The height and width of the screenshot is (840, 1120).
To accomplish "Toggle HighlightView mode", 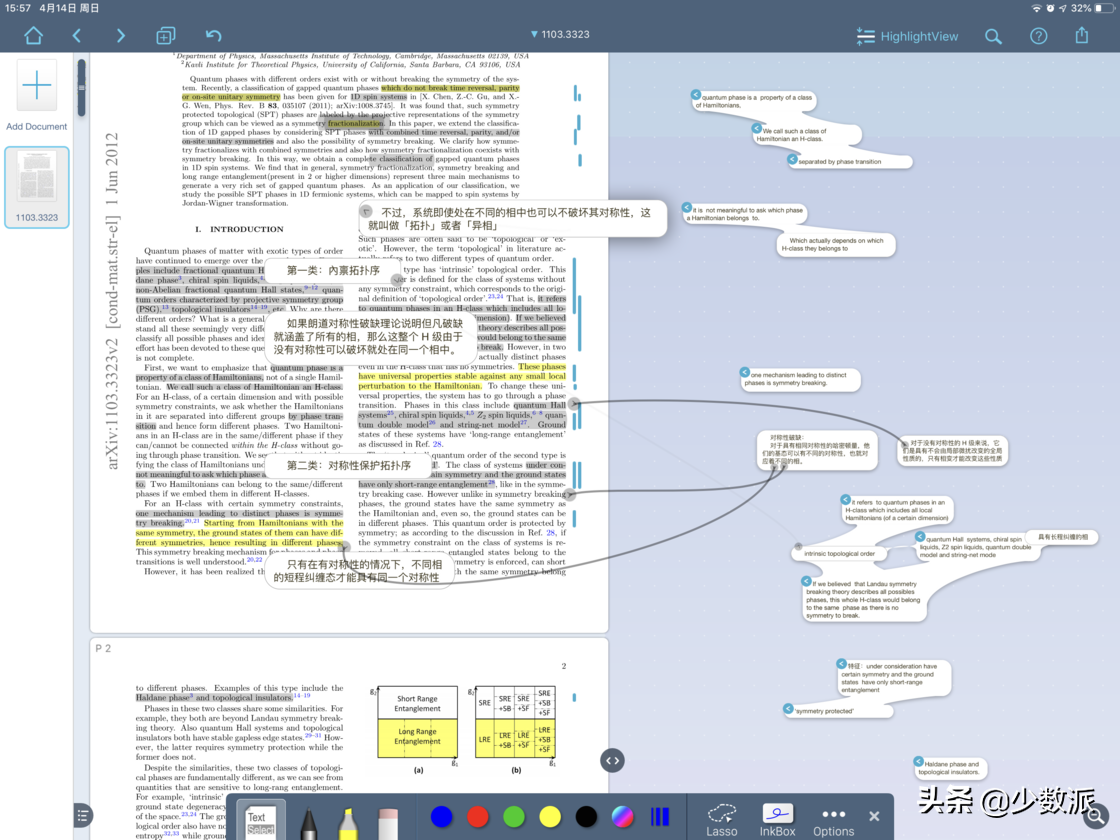I will coord(907,36).
